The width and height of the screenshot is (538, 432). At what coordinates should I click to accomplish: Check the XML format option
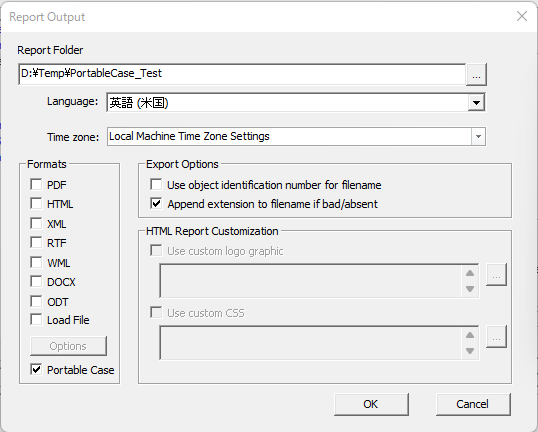[36, 223]
